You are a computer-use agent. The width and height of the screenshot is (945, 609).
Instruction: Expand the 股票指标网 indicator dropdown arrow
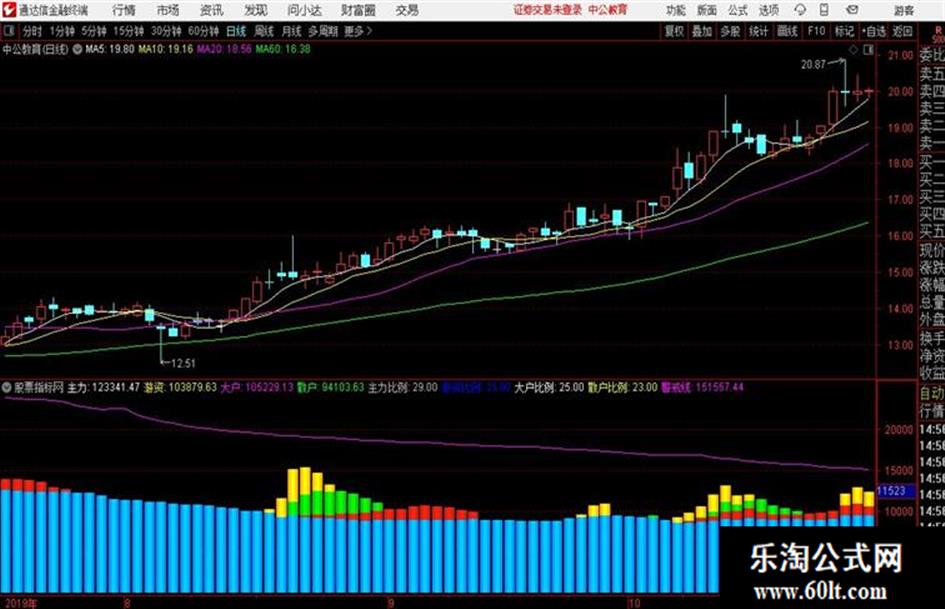click(x=7, y=387)
